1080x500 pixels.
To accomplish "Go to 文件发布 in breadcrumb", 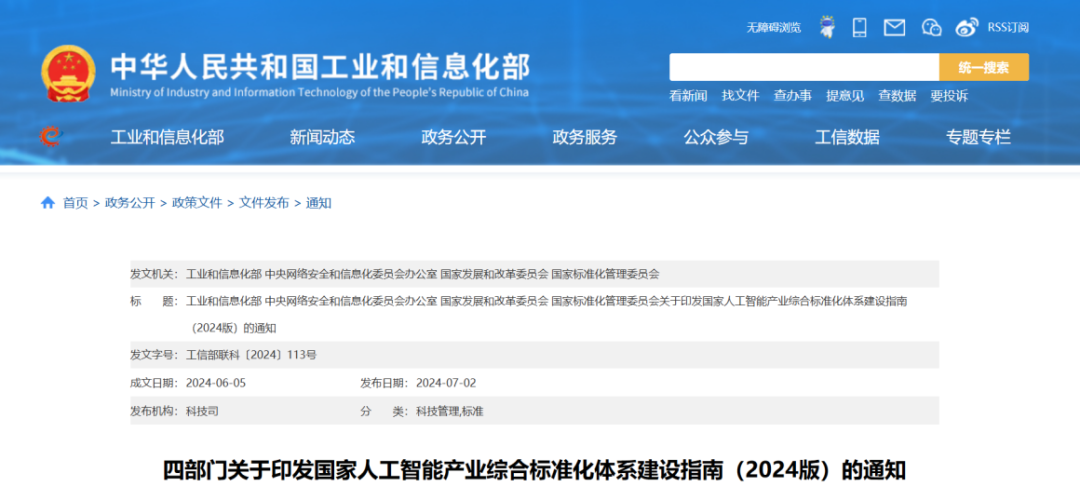I will [264, 202].
